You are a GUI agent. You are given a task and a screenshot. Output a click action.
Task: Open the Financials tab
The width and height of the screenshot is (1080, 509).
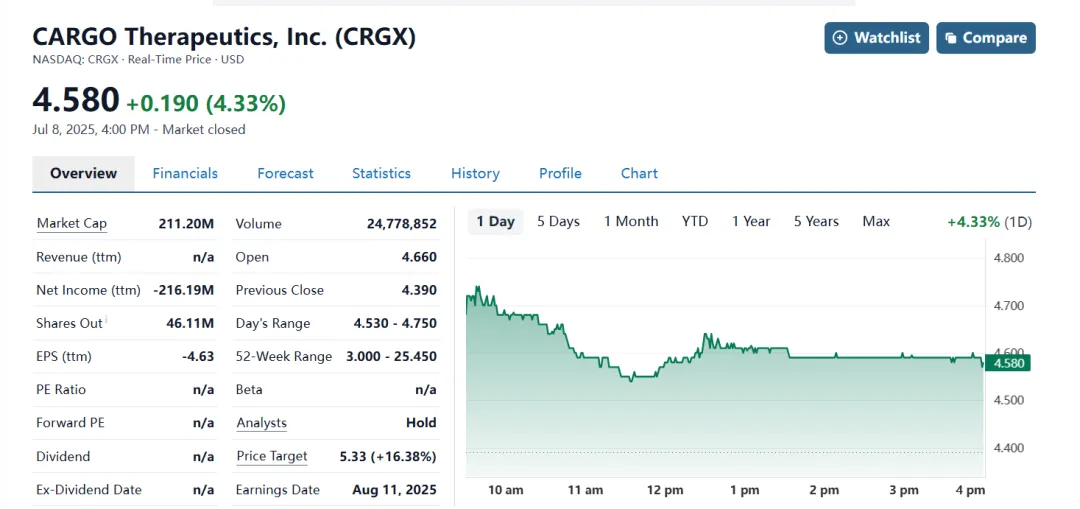point(185,173)
